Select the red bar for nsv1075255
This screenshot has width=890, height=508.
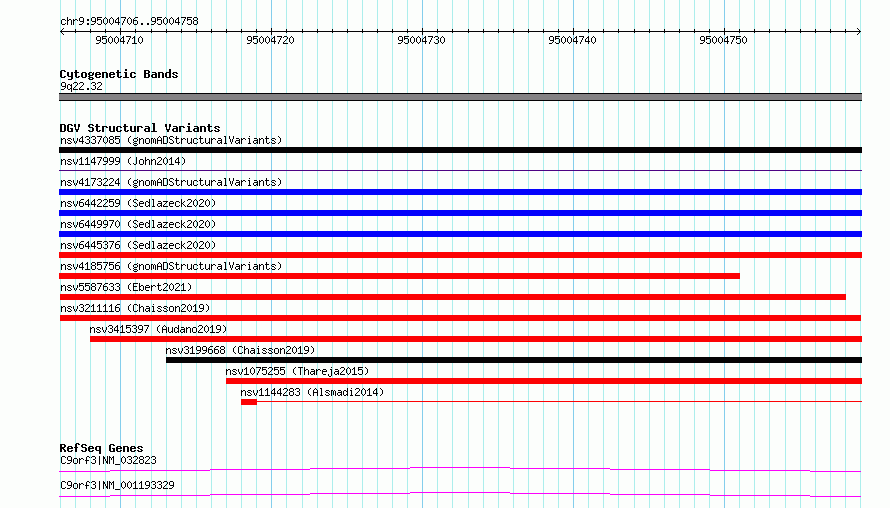tap(544, 381)
